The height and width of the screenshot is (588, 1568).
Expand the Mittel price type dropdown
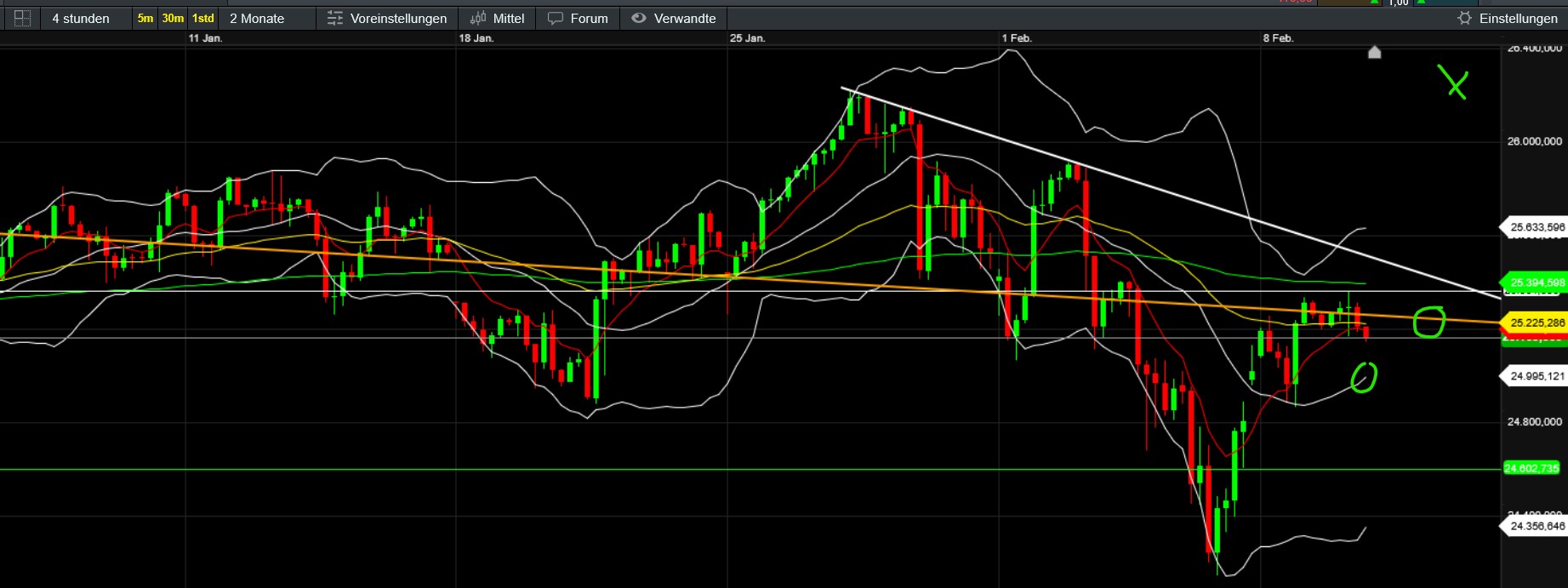tap(509, 18)
